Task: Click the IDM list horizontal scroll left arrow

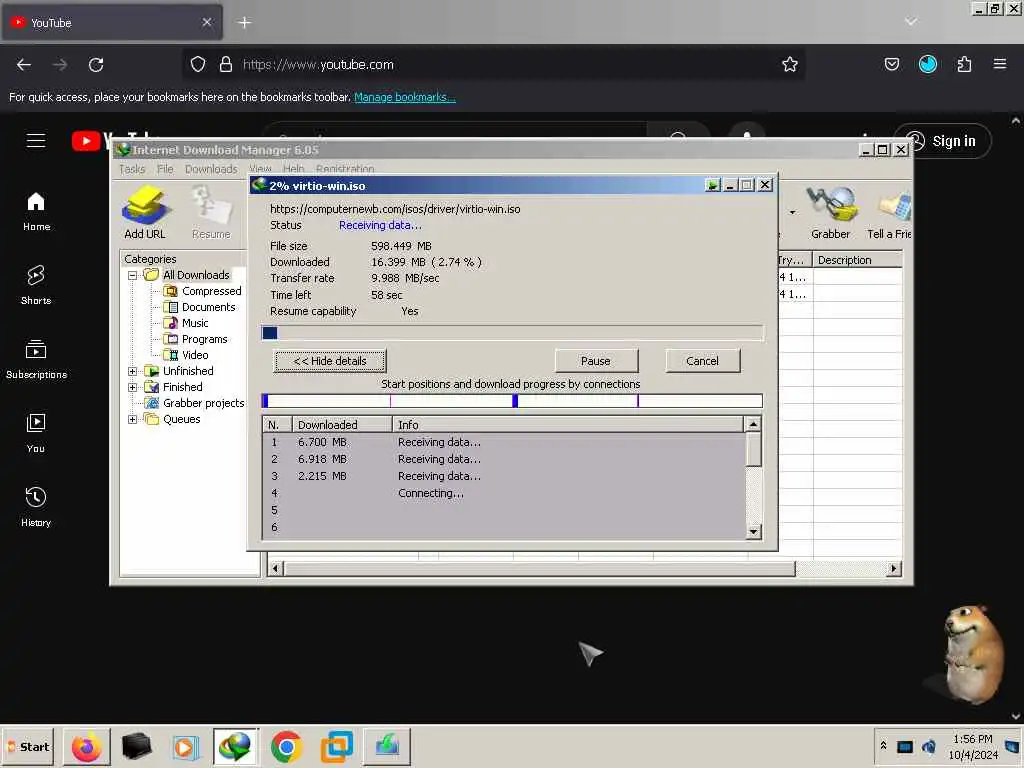Action: [275, 569]
